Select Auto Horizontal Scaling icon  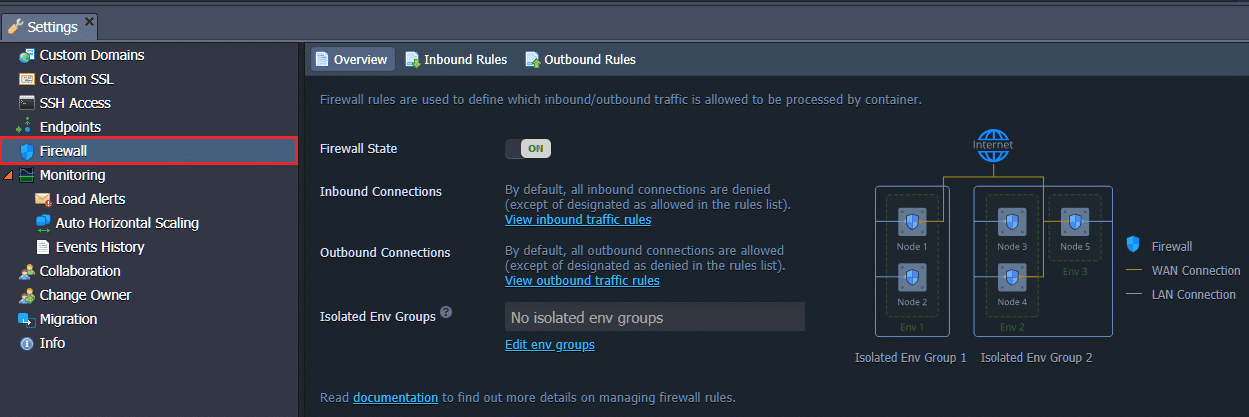tap(43, 223)
